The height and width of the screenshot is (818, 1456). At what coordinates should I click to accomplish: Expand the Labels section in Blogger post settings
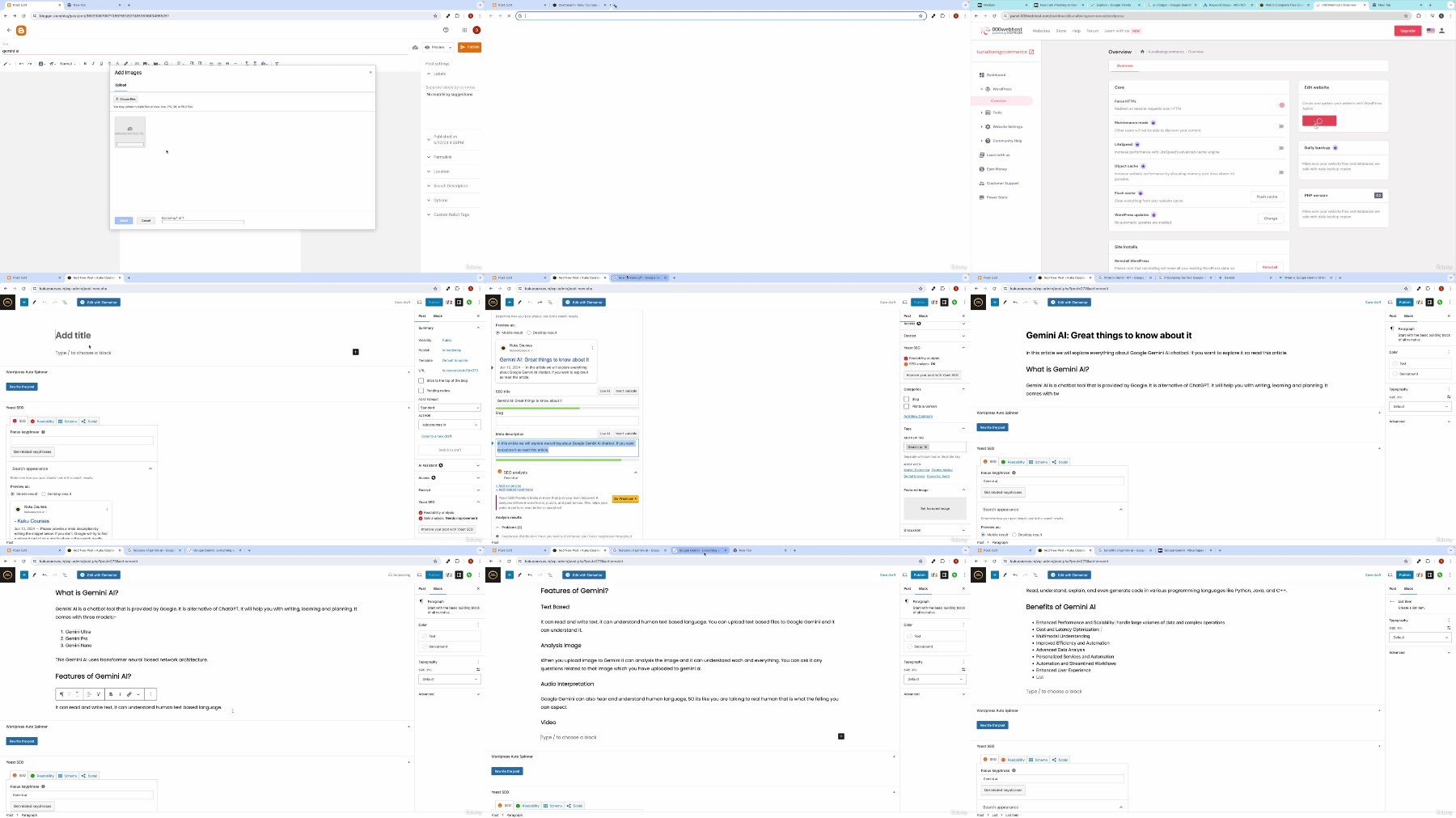coord(429,74)
